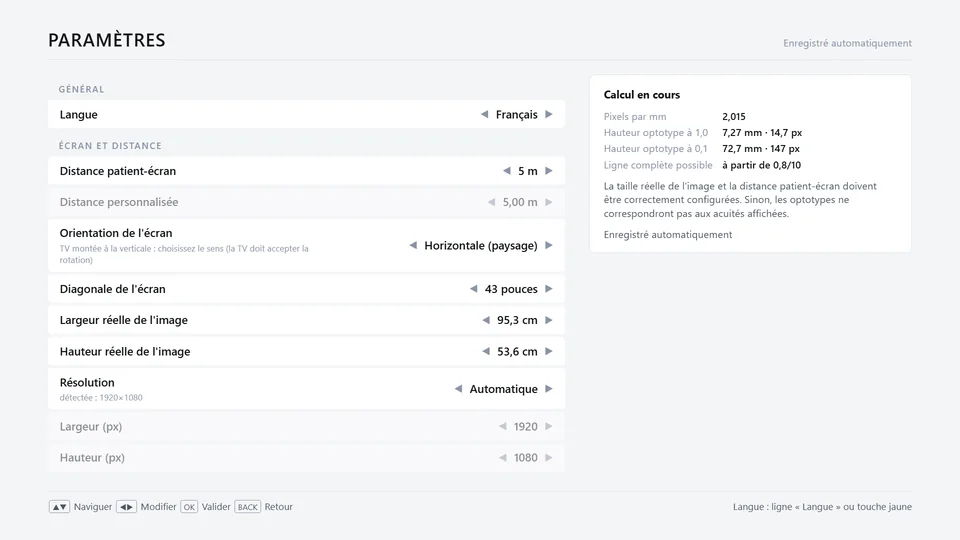Increase Distance patient-écran with right arrow

click(549, 171)
